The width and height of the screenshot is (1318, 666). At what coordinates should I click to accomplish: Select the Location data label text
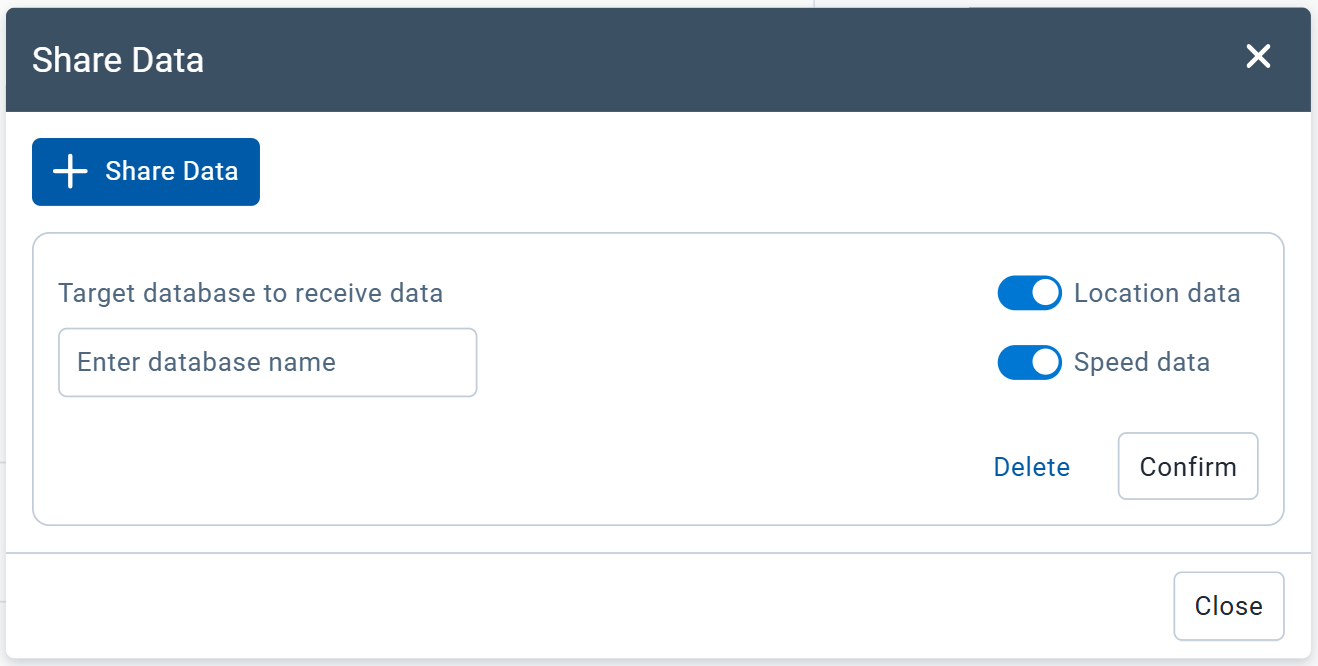pyautogui.click(x=1156, y=292)
